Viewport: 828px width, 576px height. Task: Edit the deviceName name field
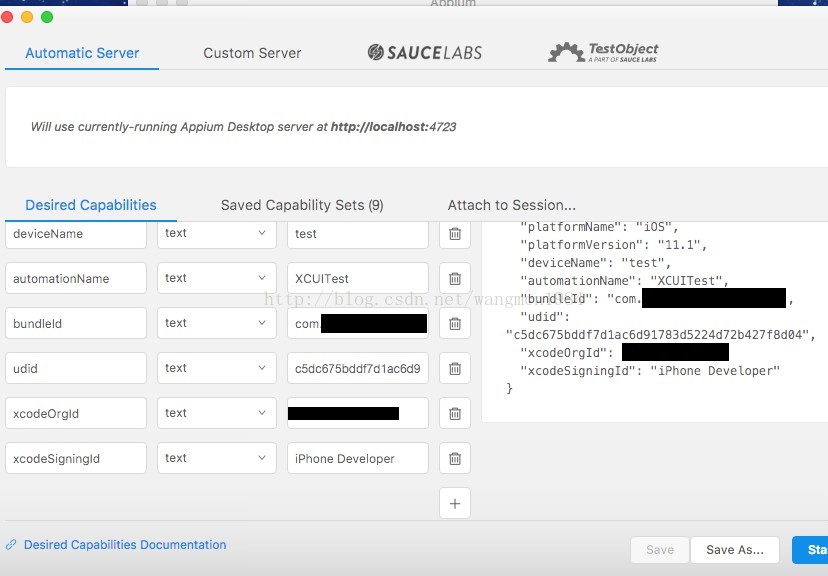click(x=76, y=233)
